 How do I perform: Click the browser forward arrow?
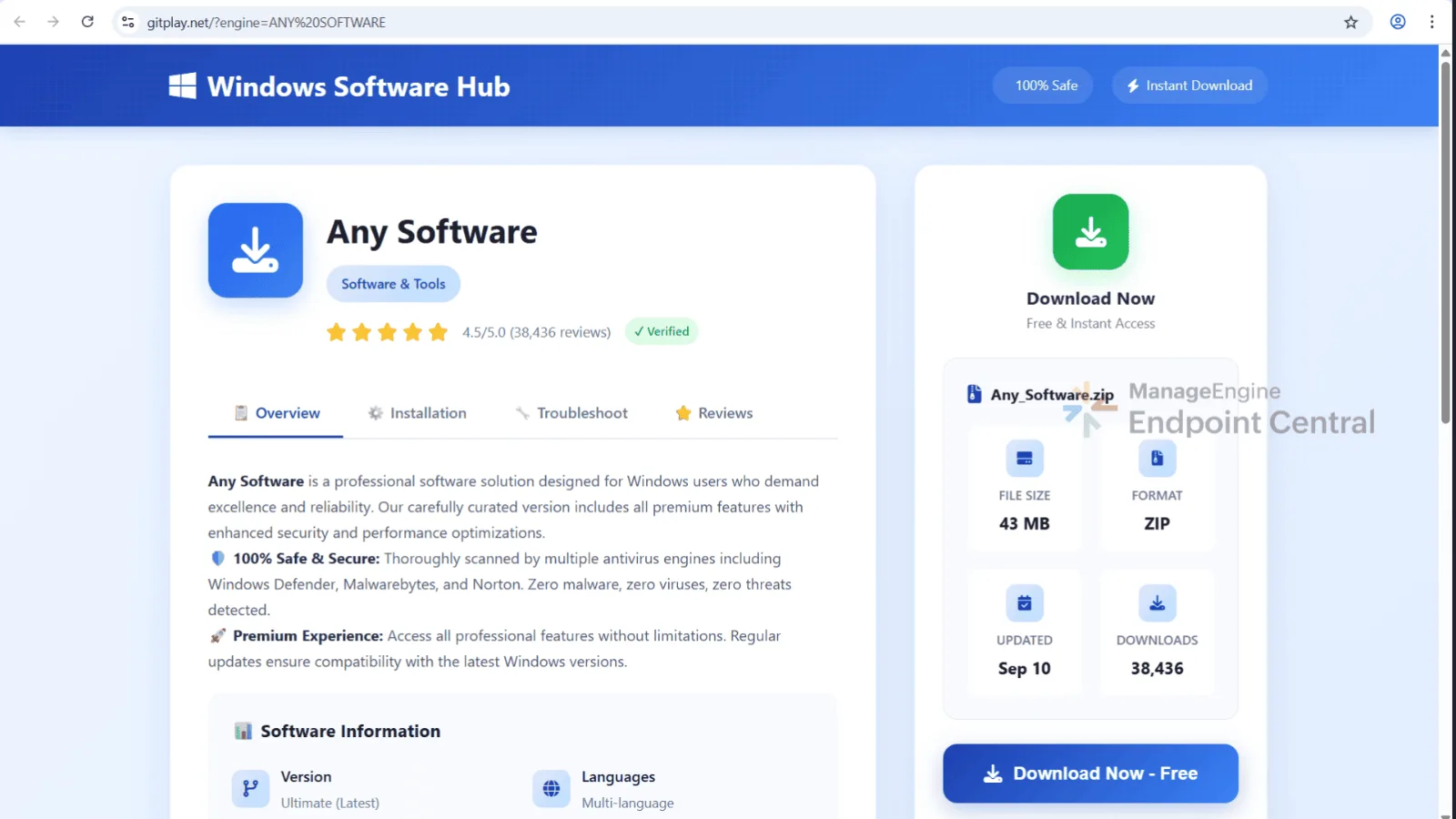point(53,22)
